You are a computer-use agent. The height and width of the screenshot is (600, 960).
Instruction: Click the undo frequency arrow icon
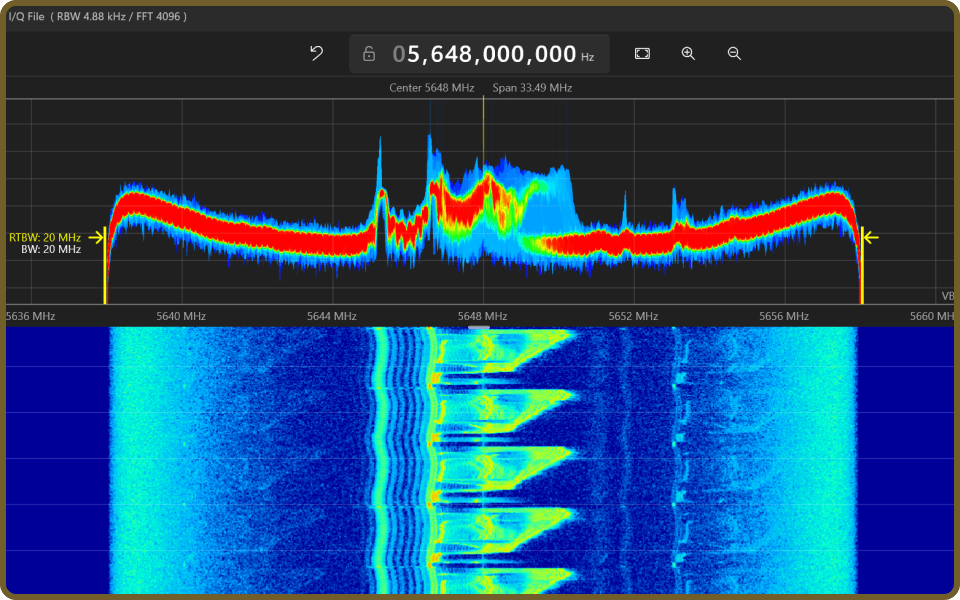click(317, 54)
